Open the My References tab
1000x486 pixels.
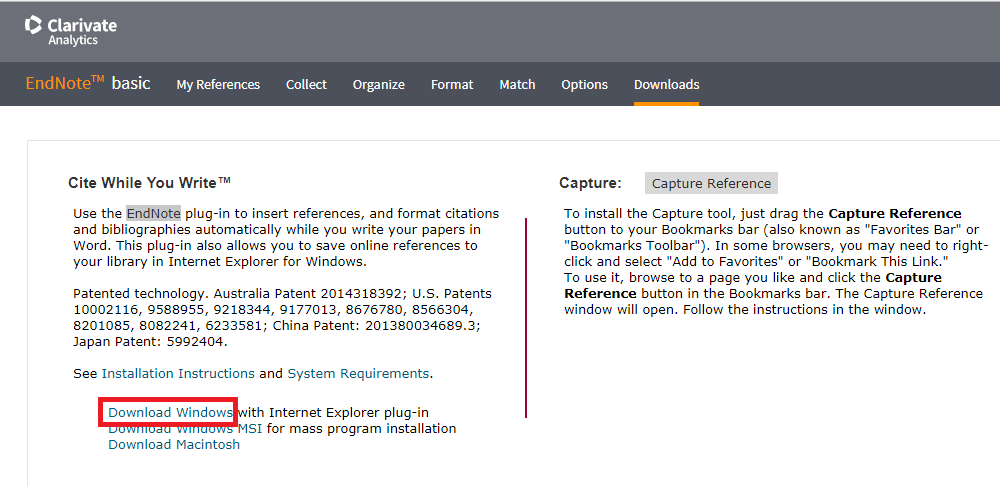coord(218,84)
